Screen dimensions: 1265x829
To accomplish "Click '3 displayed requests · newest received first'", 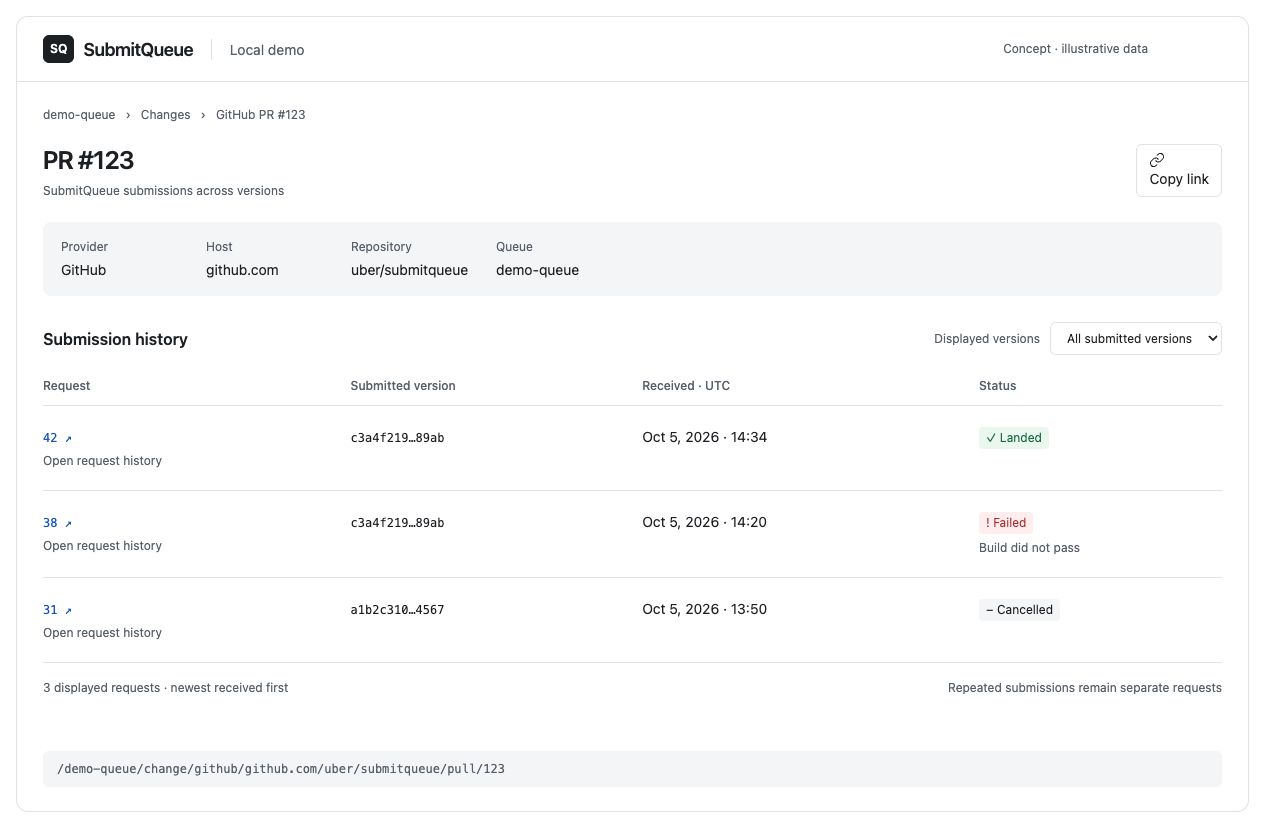I will click(165, 688).
